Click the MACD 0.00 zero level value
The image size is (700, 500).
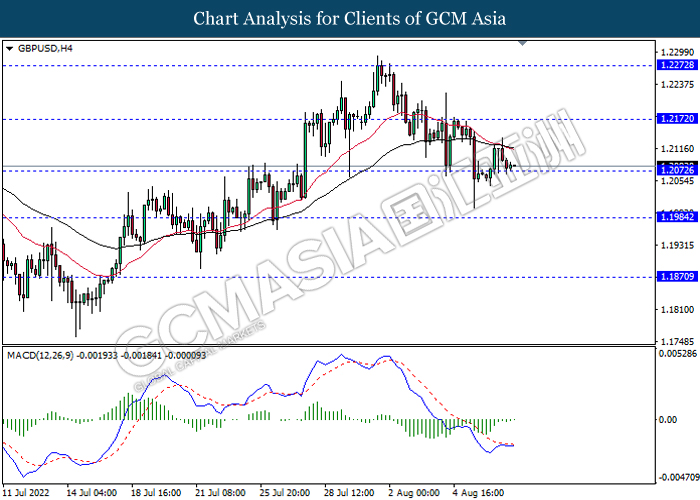pos(668,420)
